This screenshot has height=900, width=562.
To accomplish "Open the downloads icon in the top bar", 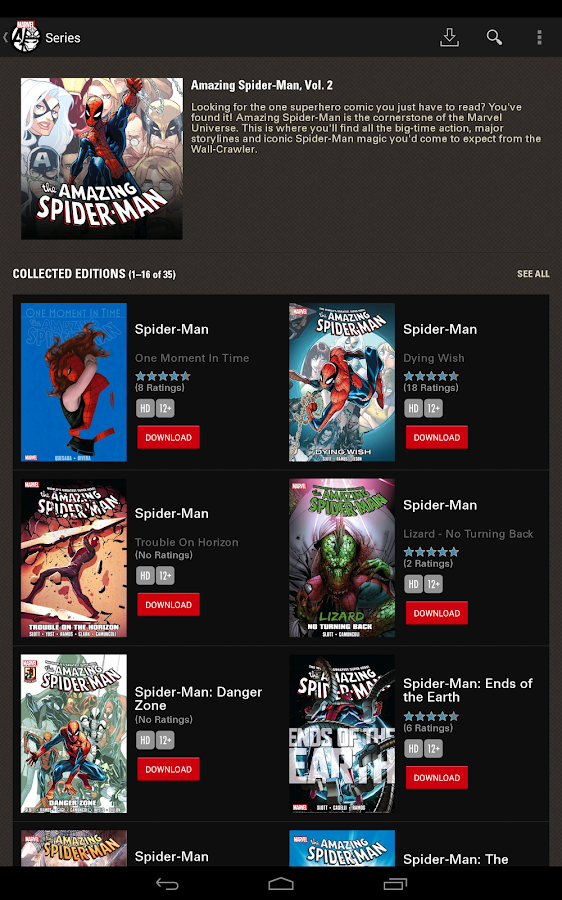I will (449, 37).
